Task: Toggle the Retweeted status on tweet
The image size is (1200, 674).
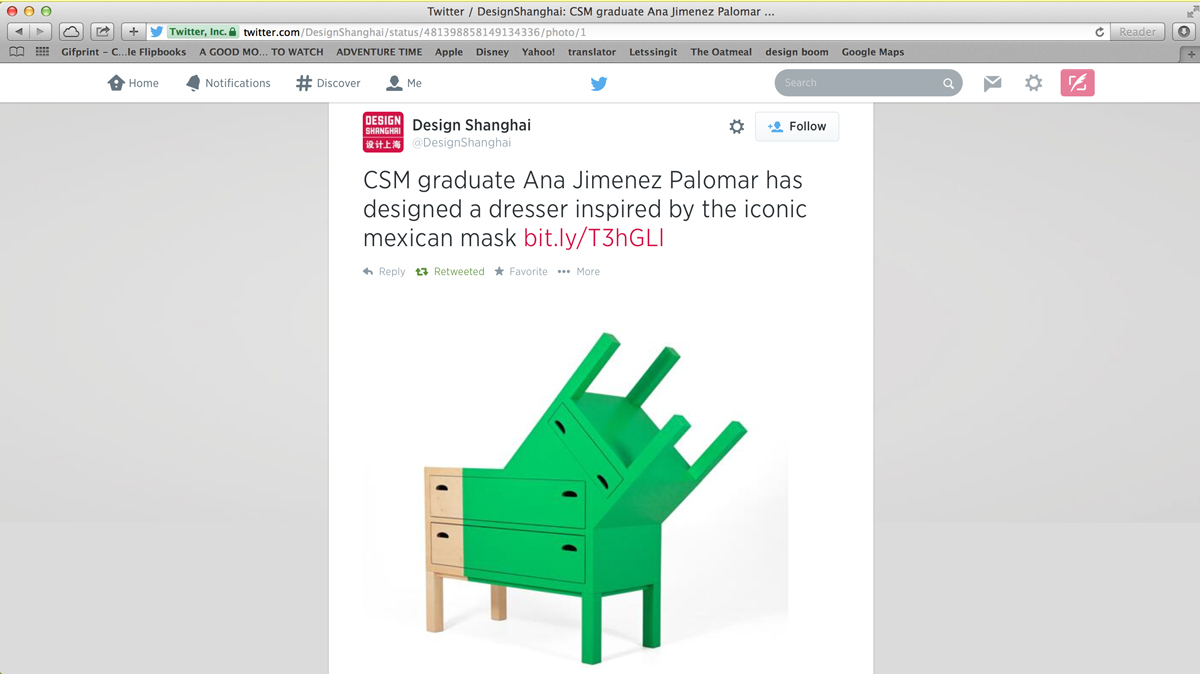Action: click(x=450, y=272)
